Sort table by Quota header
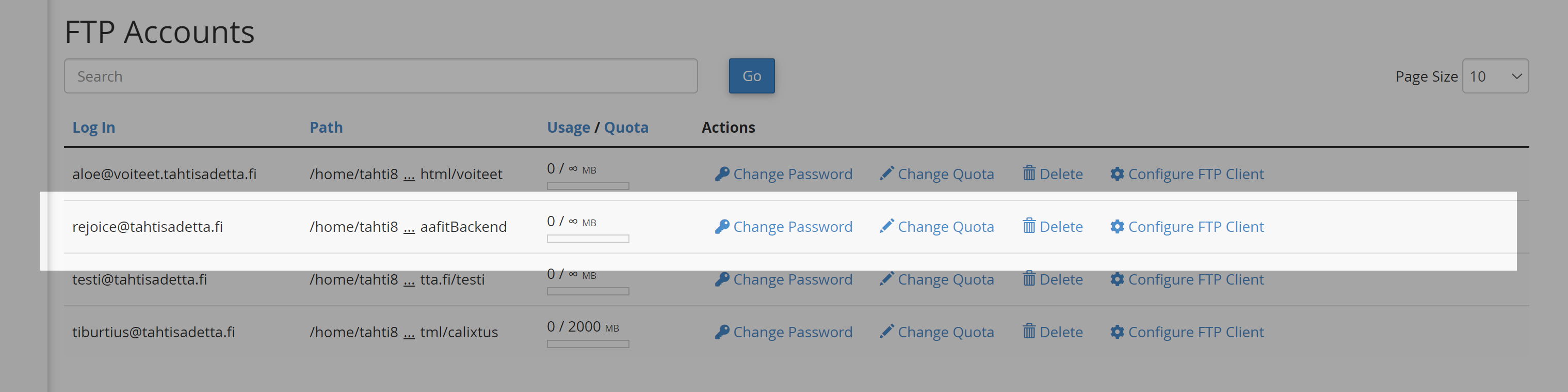The height and width of the screenshot is (392, 1568). point(626,128)
